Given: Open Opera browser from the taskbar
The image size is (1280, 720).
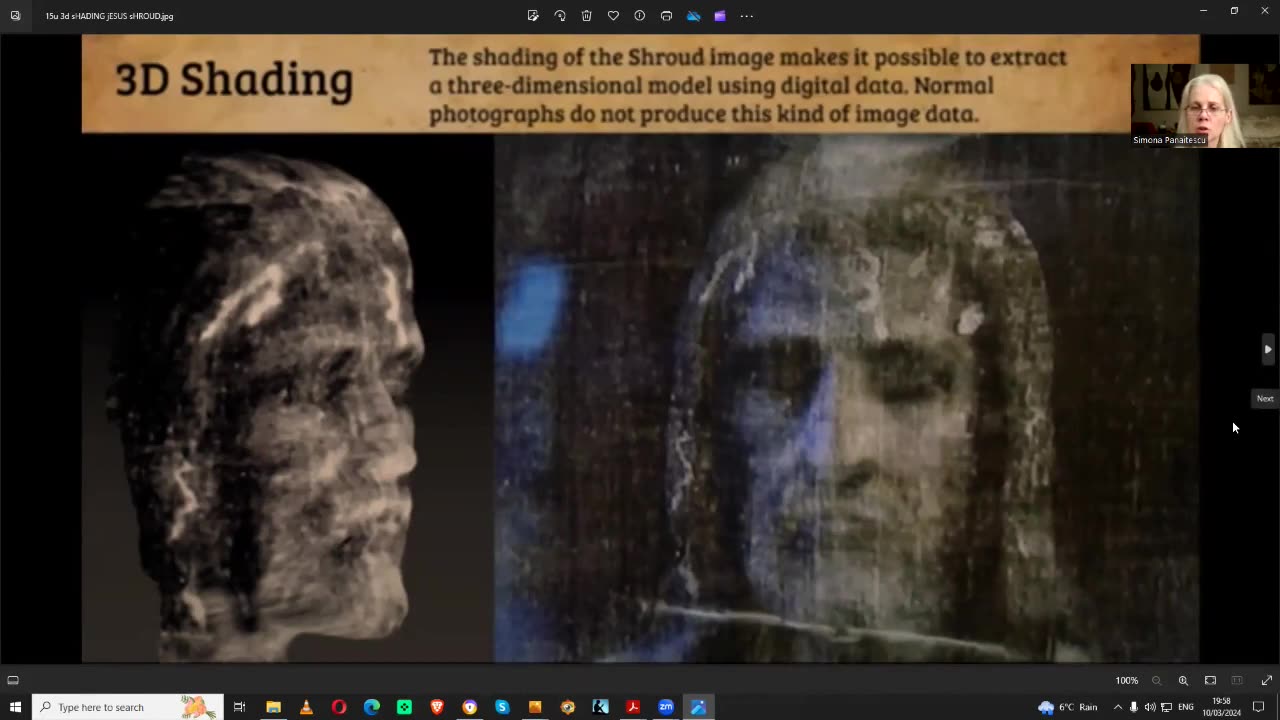Looking at the screenshot, I should (339, 707).
